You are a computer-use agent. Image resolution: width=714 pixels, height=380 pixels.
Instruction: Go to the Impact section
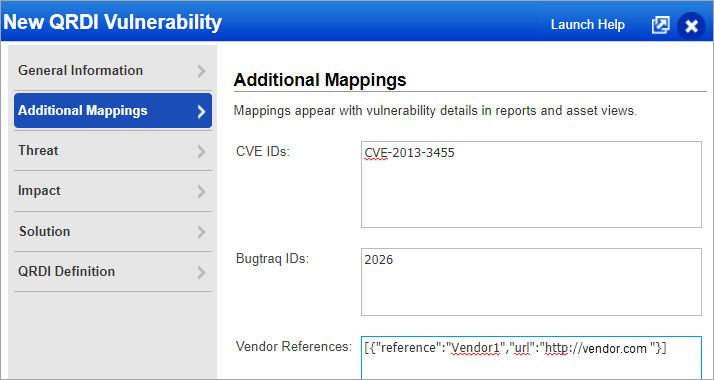pyautogui.click(x=112, y=191)
